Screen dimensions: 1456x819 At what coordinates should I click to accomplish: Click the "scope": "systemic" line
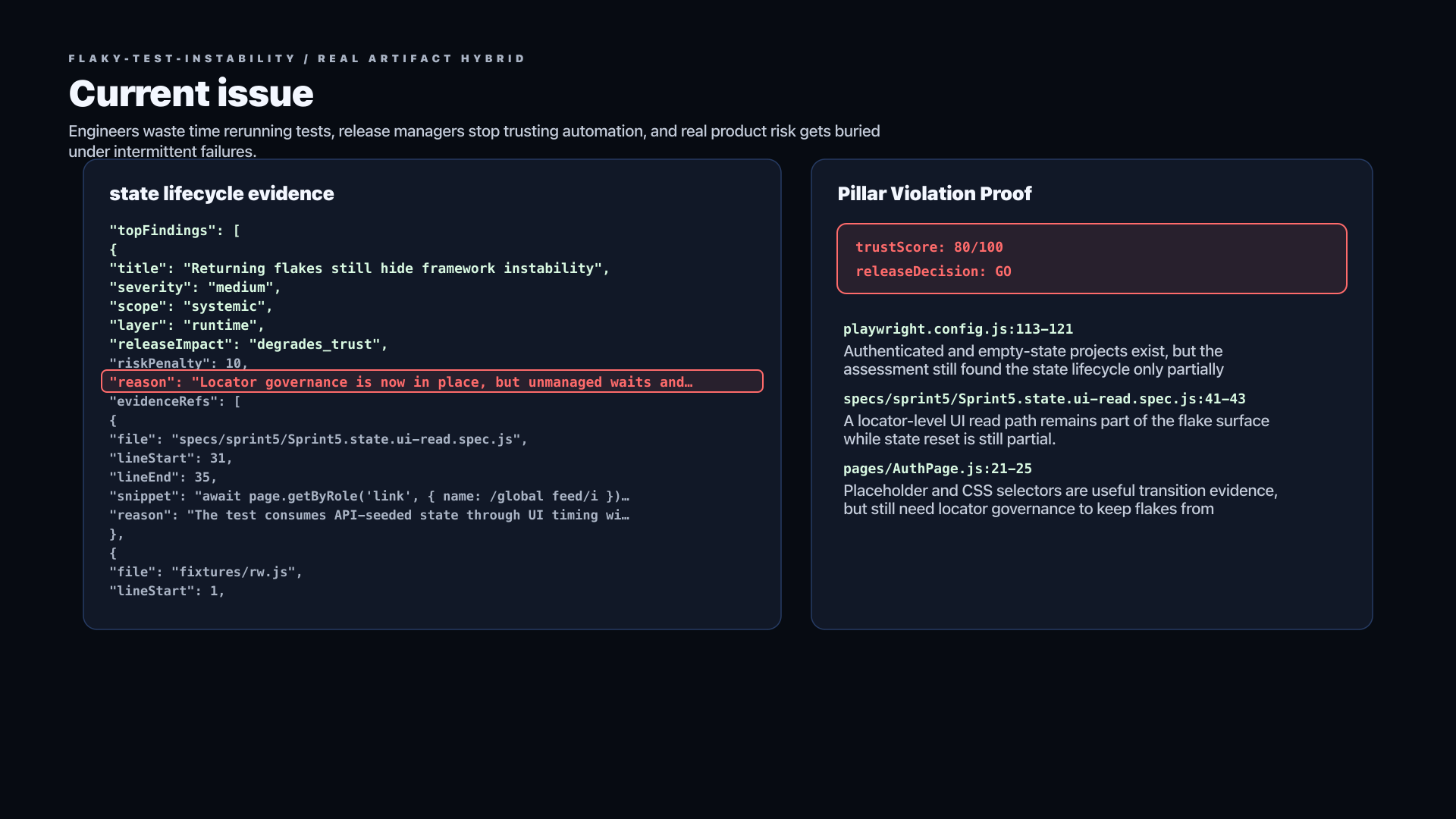pyautogui.click(x=191, y=306)
